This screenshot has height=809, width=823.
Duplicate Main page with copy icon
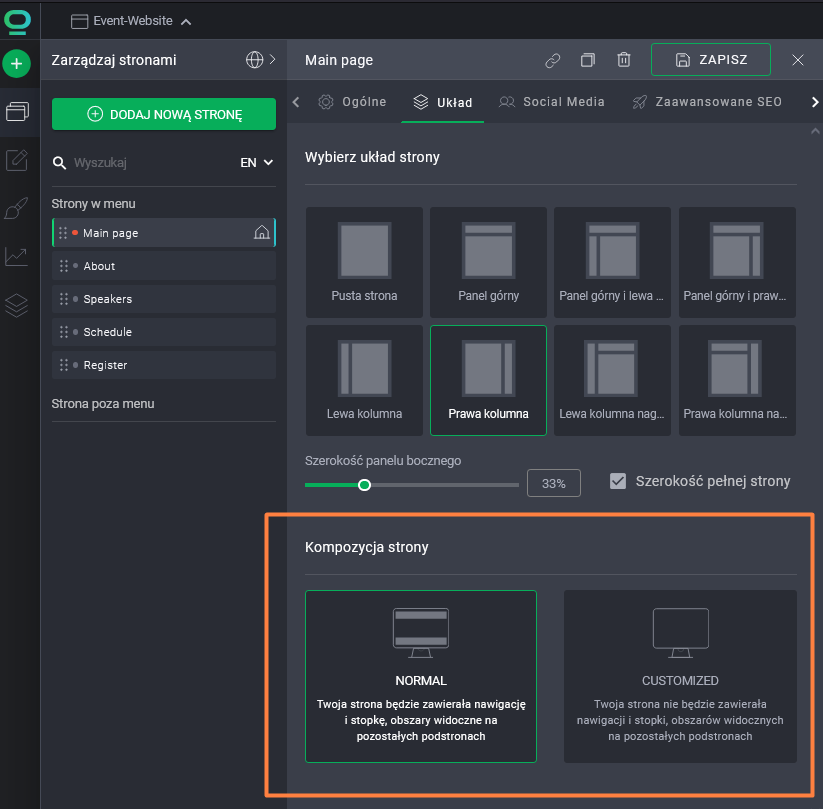tap(588, 60)
